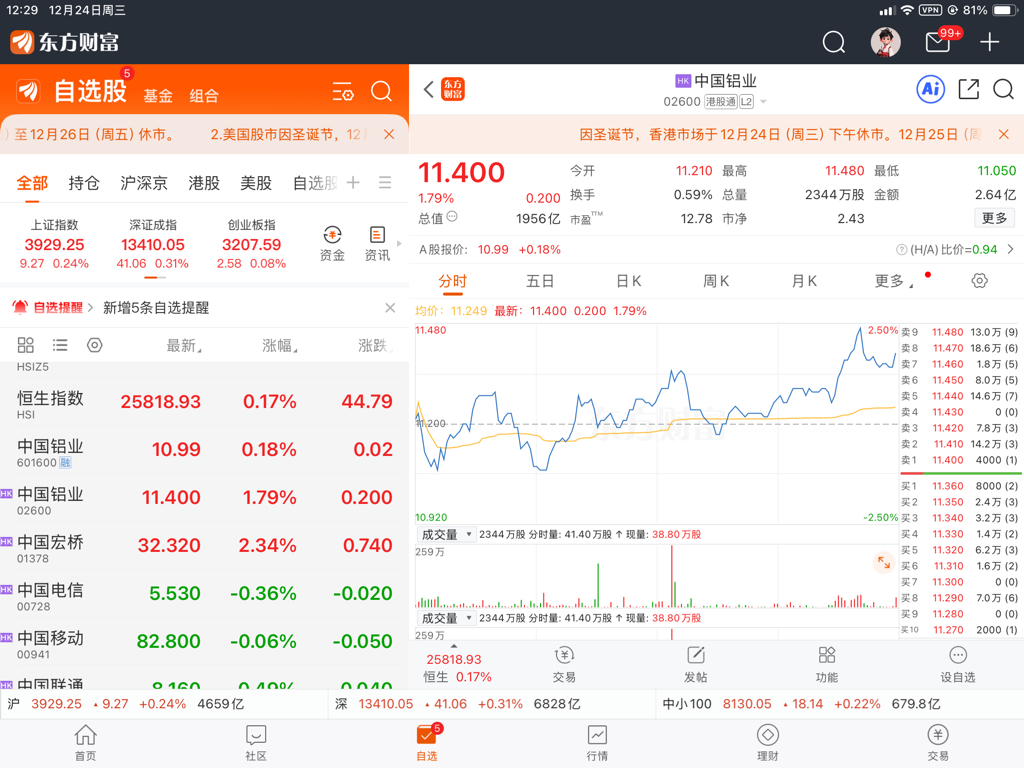Open 功能 functions icon

click(827, 664)
